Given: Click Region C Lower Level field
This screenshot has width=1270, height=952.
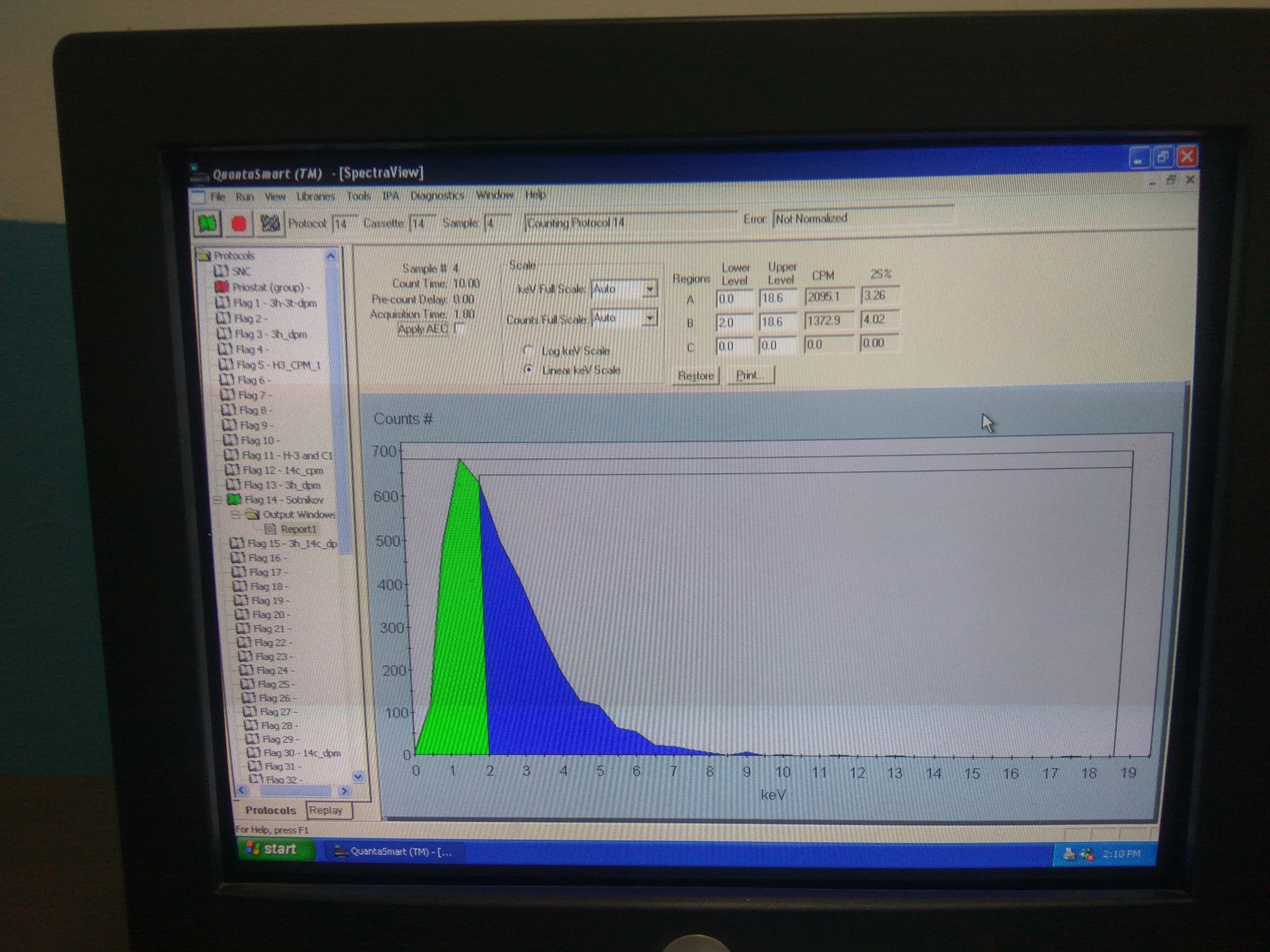Looking at the screenshot, I should click(735, 346).
